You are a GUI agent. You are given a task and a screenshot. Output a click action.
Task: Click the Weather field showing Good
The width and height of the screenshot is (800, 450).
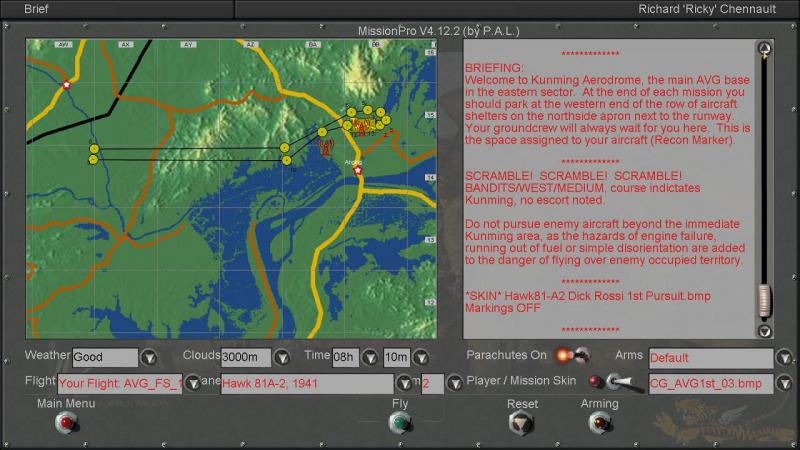click(105, 357)
